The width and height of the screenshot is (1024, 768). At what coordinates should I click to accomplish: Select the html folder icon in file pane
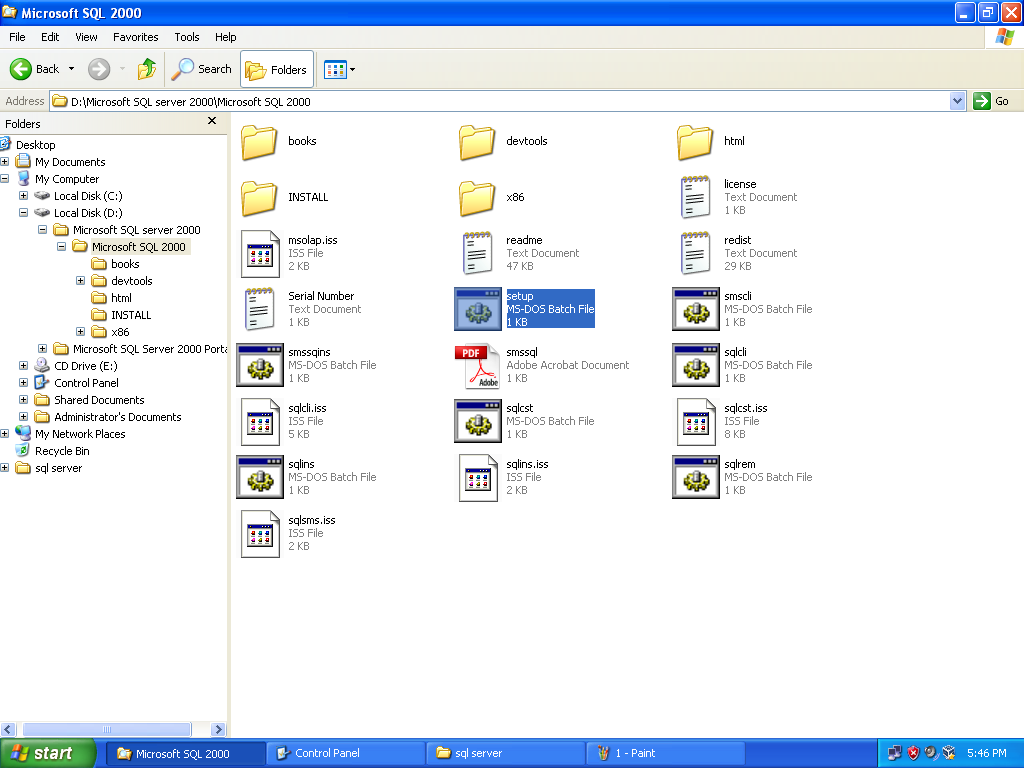tap(695, 142)
